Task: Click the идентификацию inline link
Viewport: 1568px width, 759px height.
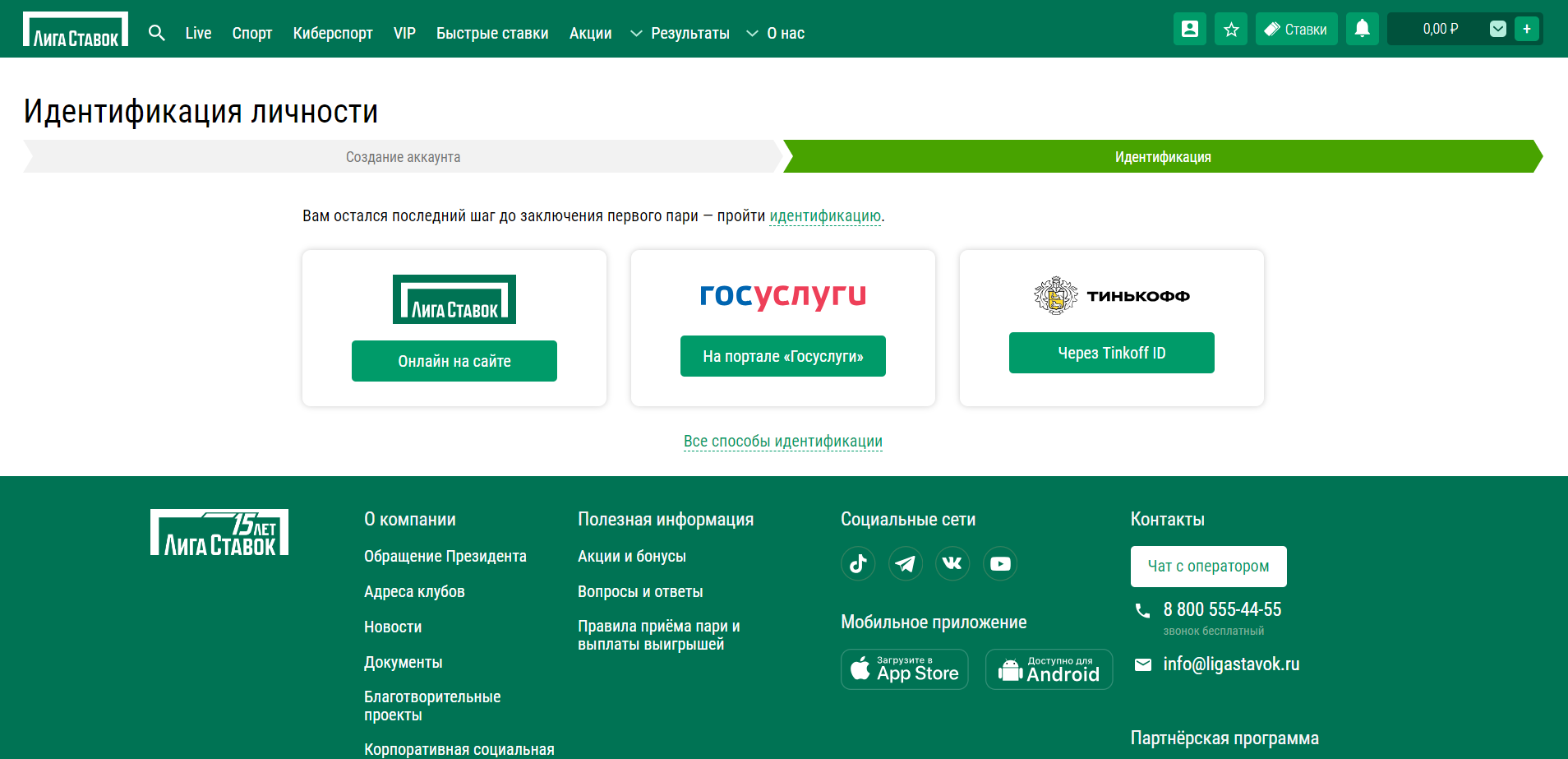Action: tap(825, 216)
